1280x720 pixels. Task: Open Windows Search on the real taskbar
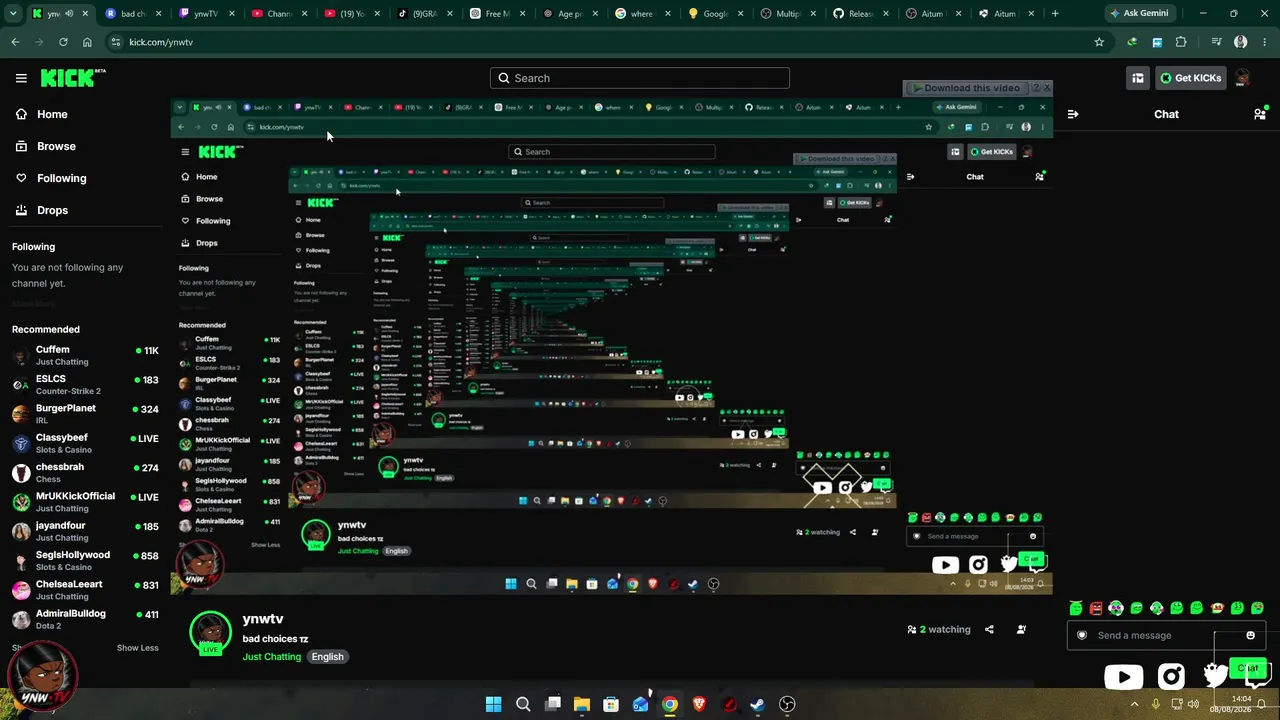(x=523, y=704)
